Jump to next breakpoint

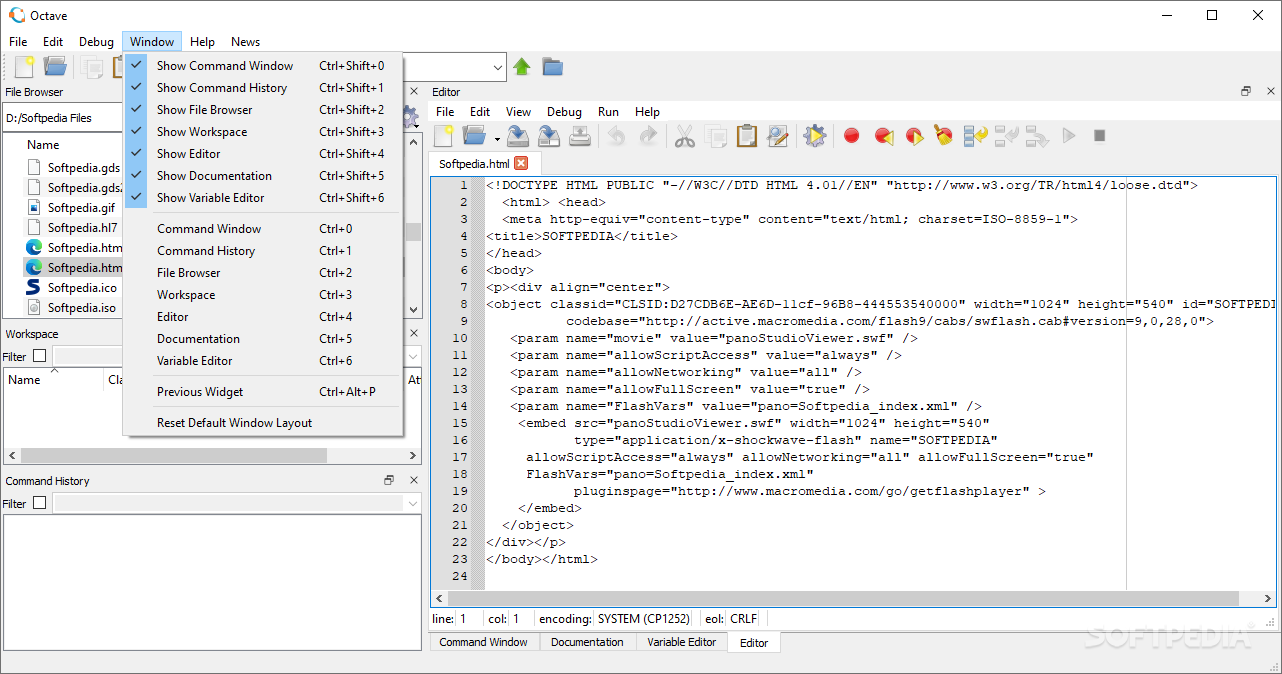point(914,136)
